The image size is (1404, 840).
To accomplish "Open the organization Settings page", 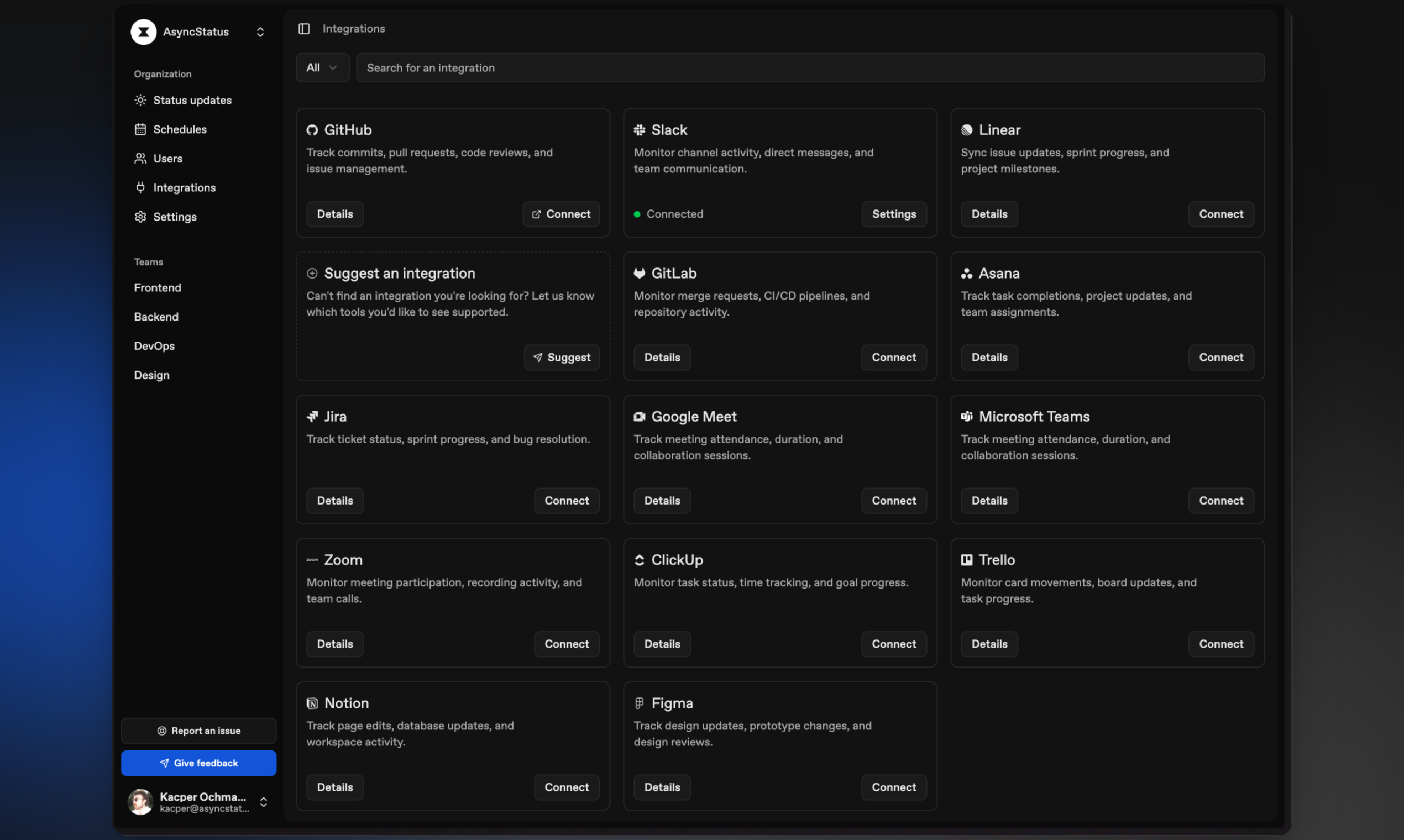I will pyautogui.click(x=175, y=217).
